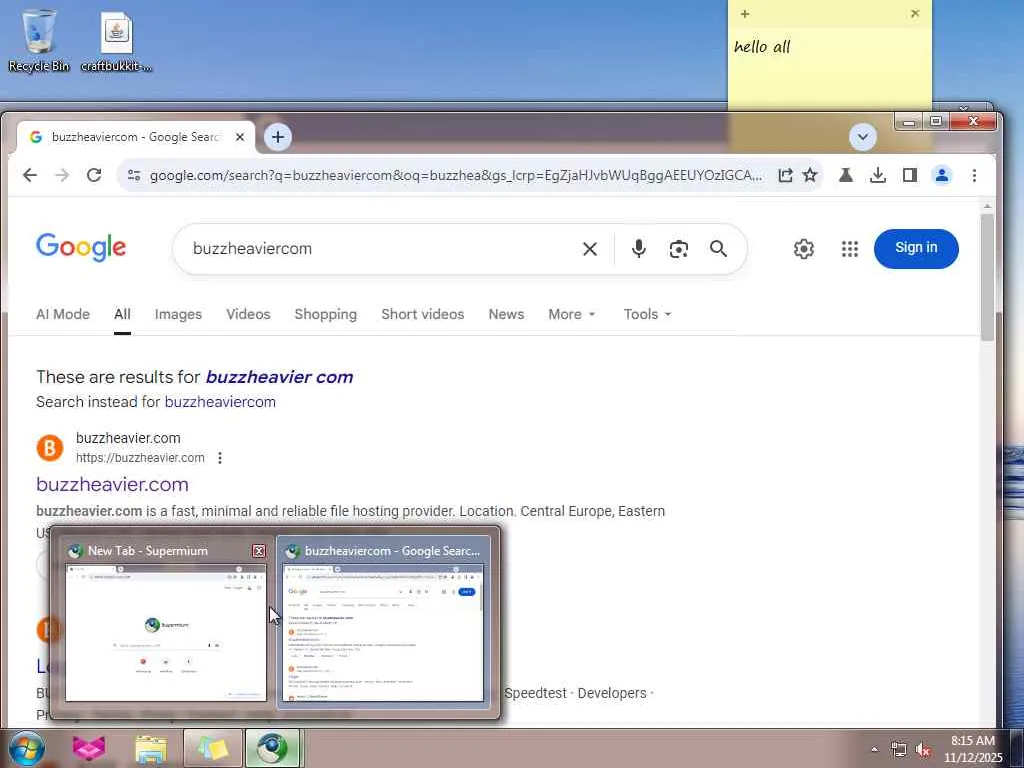Click the 'hello all' sticky note text
1024x768 pixels.
tap(762, 47)
